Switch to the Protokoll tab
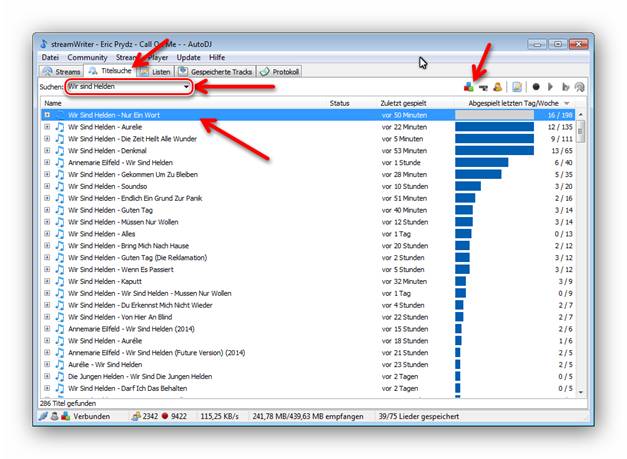 click(279, 72)
